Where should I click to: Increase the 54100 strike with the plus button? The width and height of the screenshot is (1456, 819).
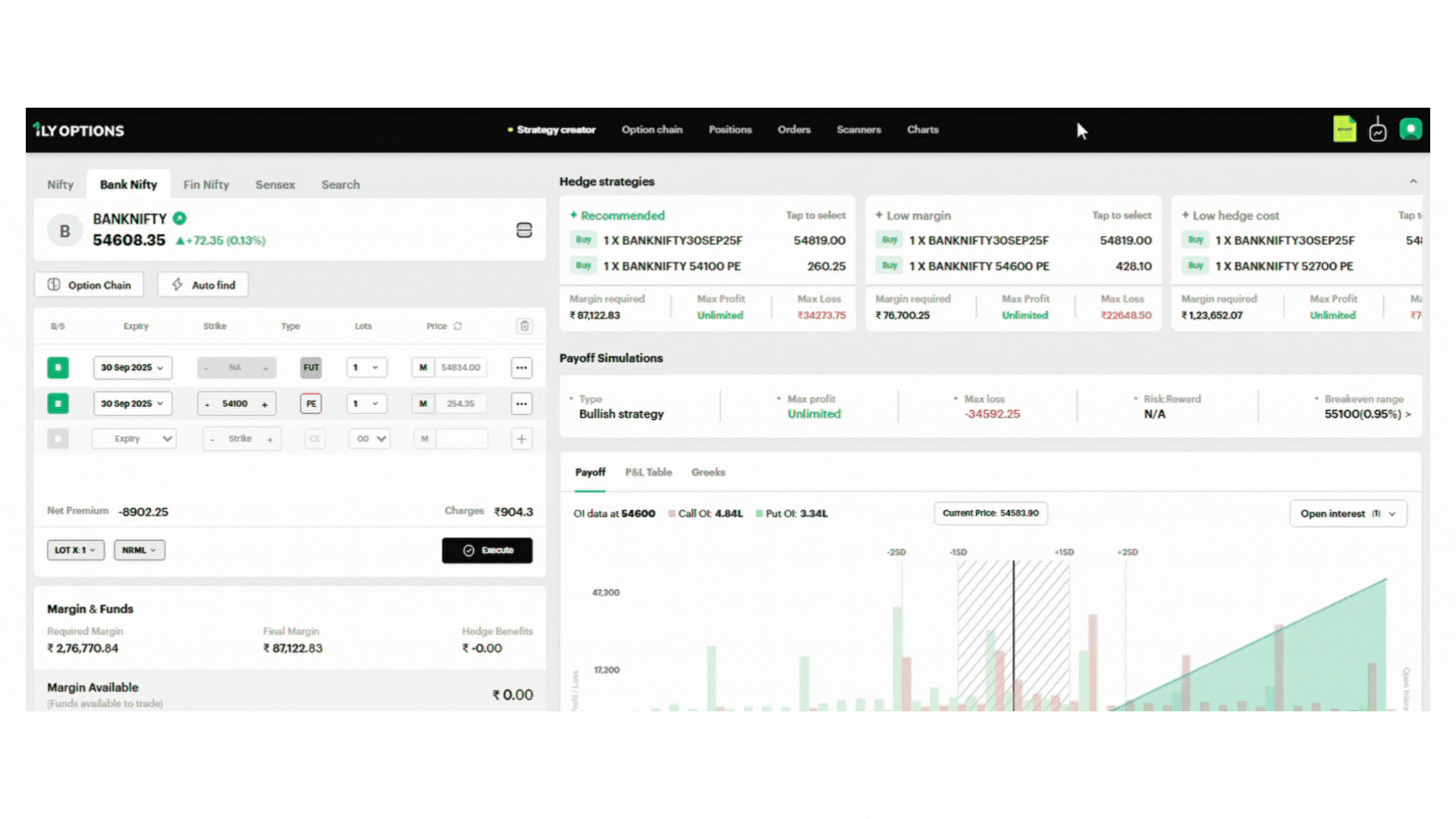[x=265, y=404]
